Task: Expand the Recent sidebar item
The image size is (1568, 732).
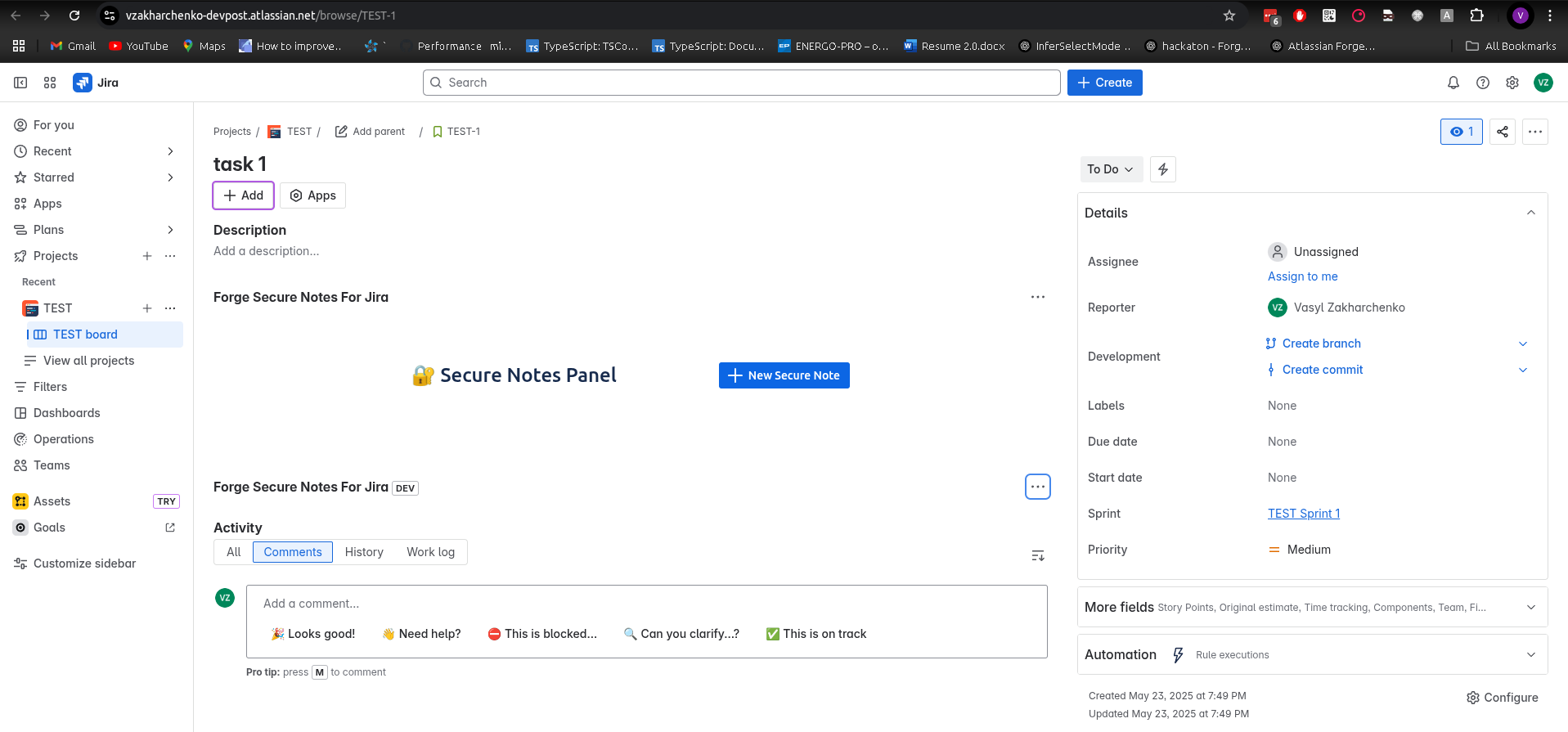Action: (x=170, y=151)
